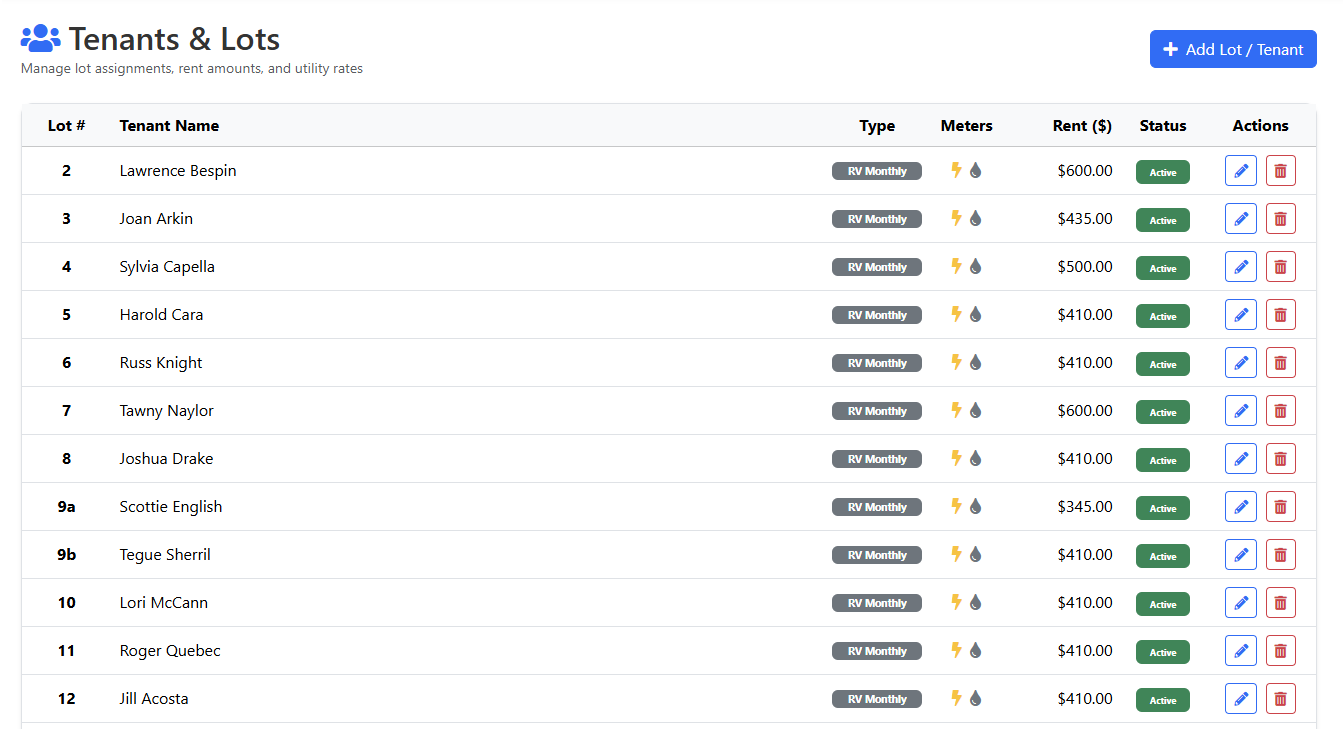Click lot number 9b in the table
1343x729 pixels.
pos(66,555)
